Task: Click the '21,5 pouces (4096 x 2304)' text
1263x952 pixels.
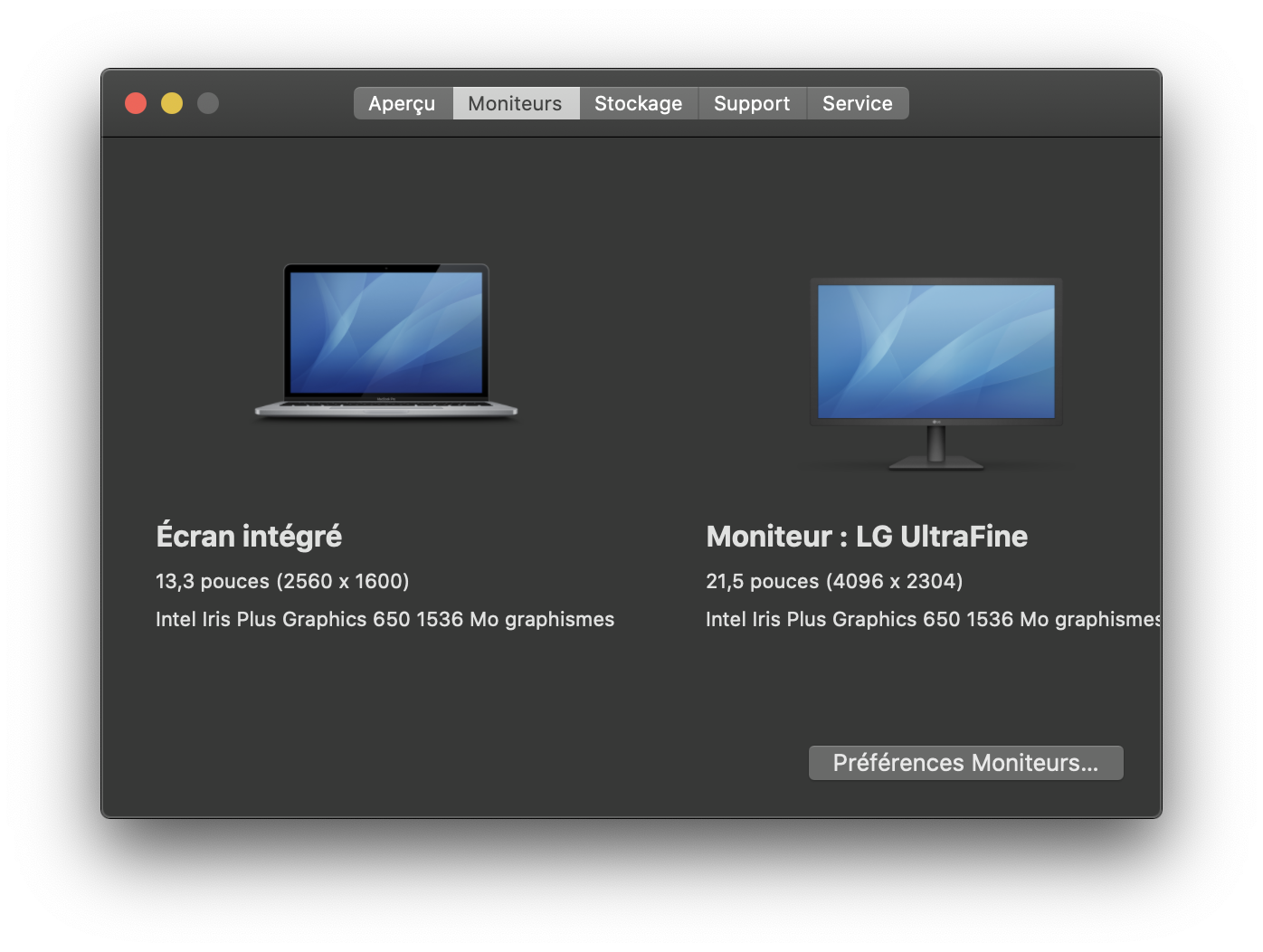Action: [834, 581]
